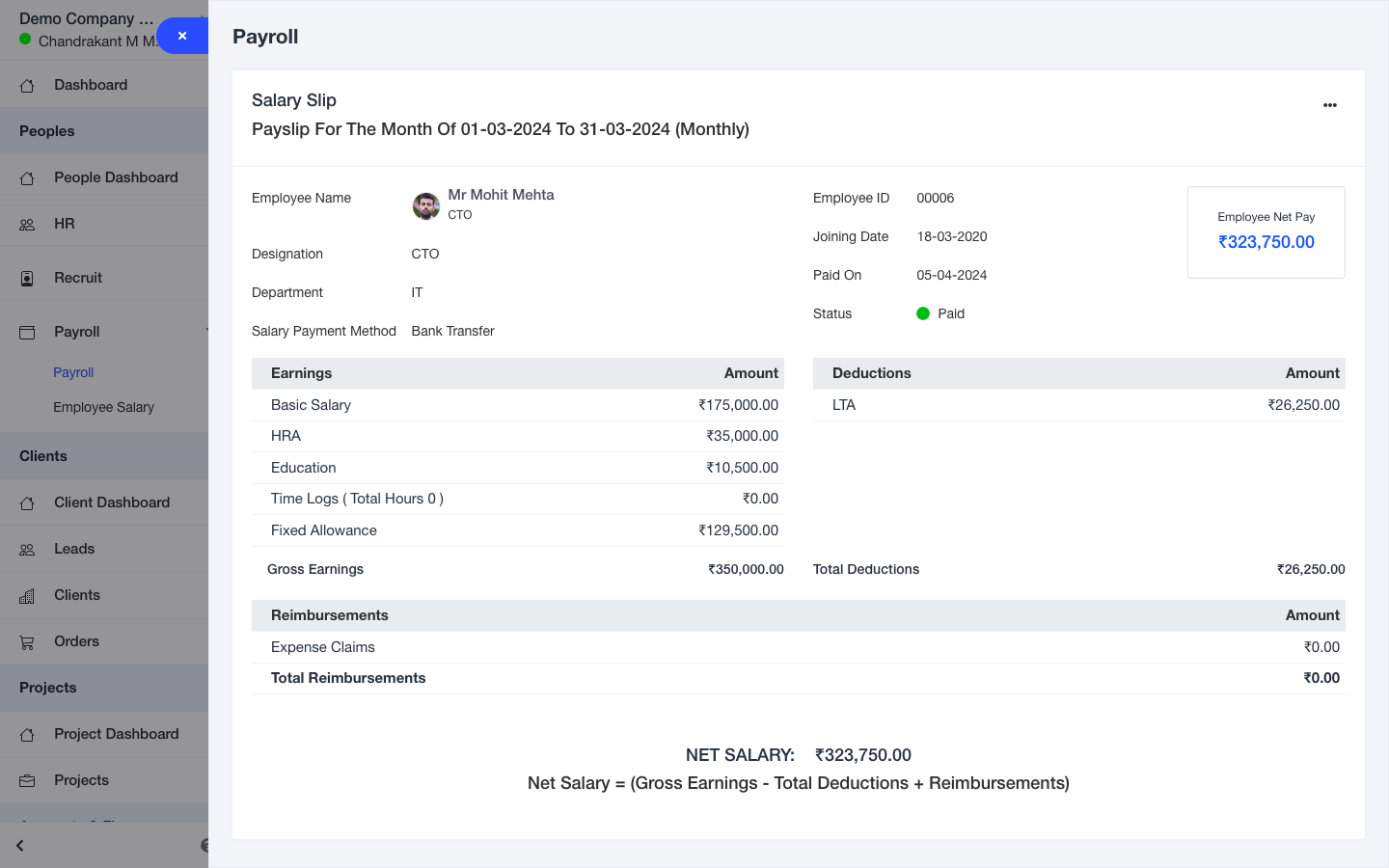Open the Dashboard home icon
1389x868 pixels.
[27, 86]
